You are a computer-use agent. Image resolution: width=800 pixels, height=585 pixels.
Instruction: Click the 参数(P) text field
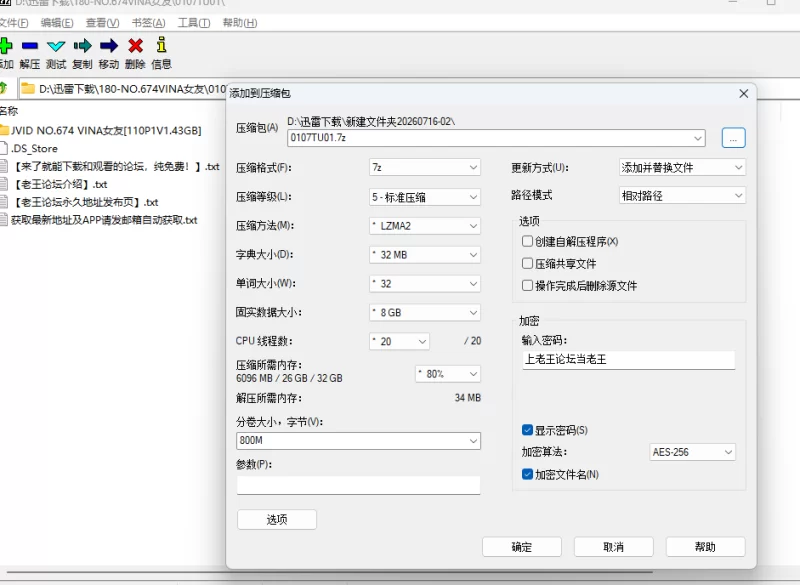tap(358, 485)
